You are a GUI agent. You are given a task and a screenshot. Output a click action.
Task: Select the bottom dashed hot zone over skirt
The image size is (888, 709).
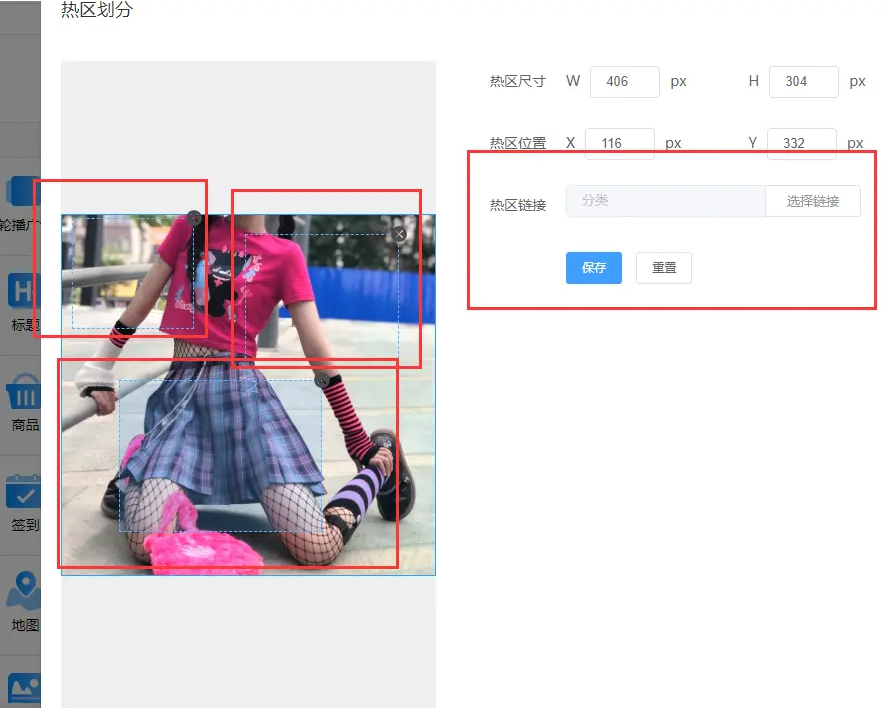point(220,455)
